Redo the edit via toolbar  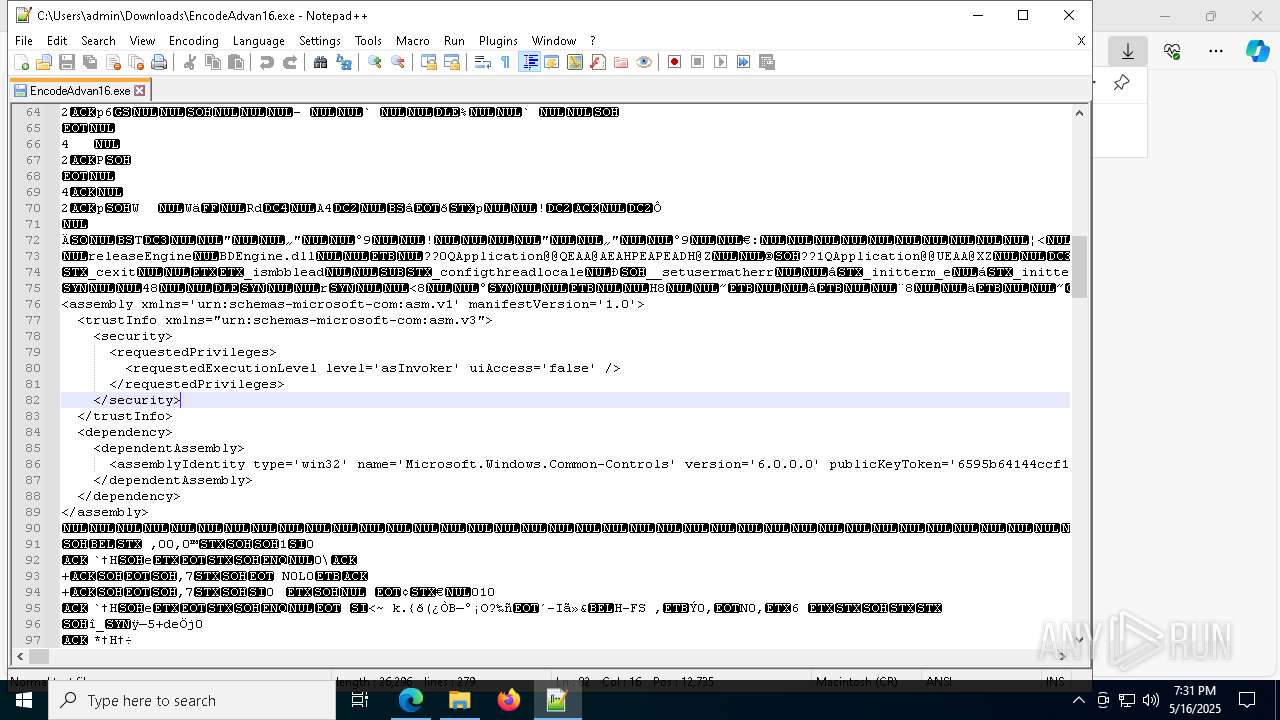point(290,62)
